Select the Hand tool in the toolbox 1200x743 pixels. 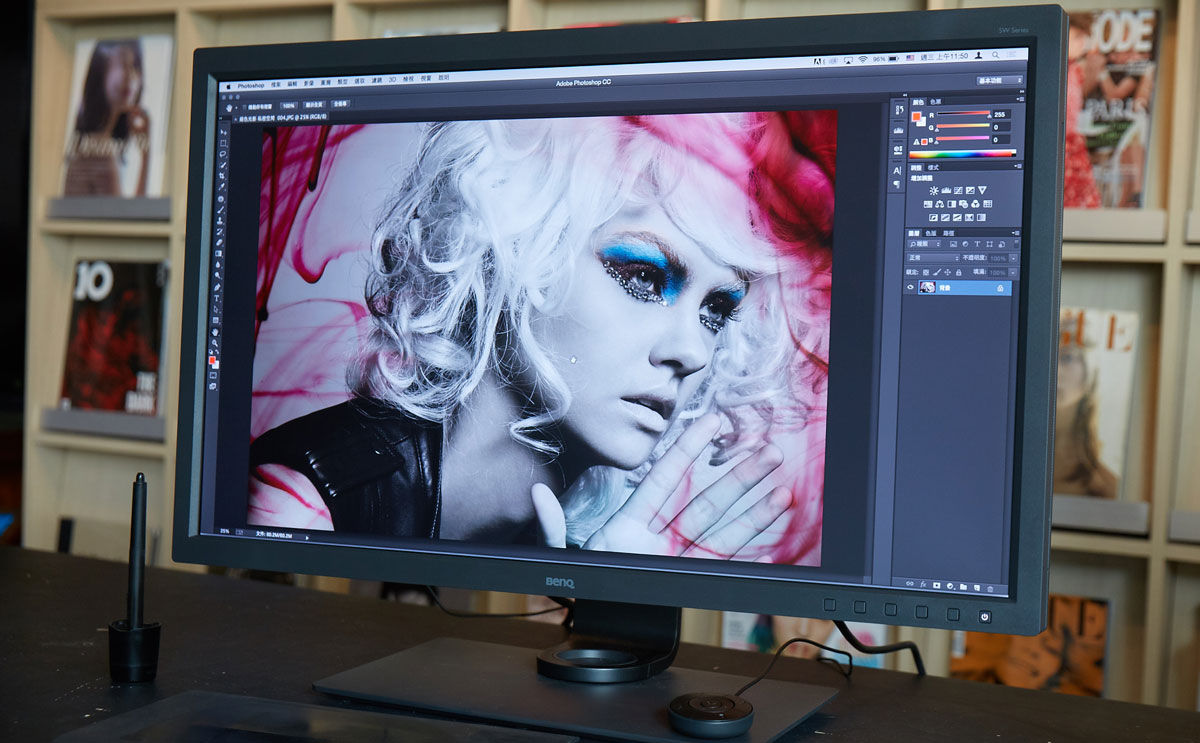(215, 332)
